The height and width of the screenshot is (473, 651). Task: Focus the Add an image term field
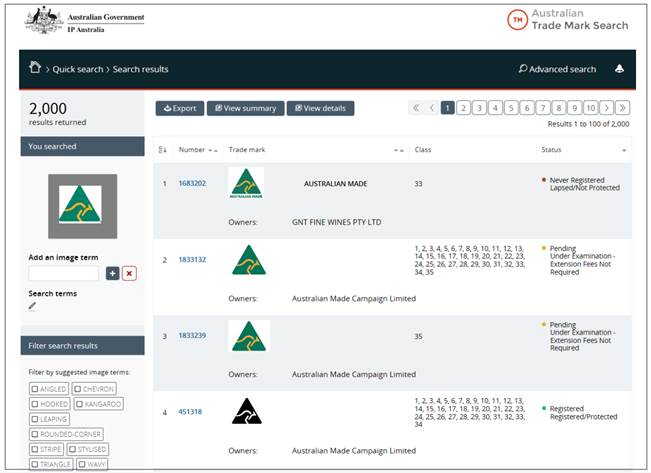click(64, 273)
